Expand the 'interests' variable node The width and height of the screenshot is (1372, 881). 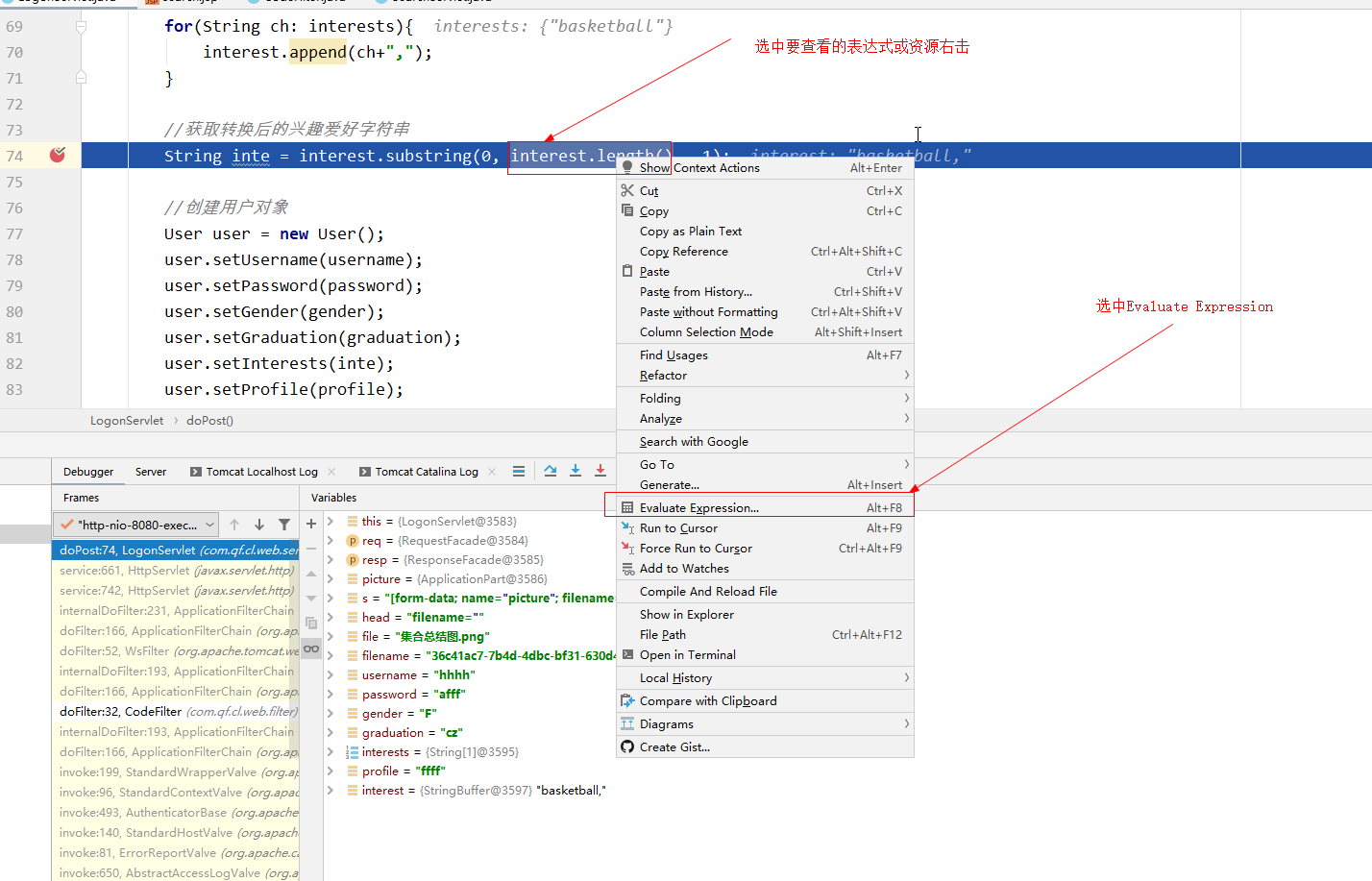[x=331, y=752]
